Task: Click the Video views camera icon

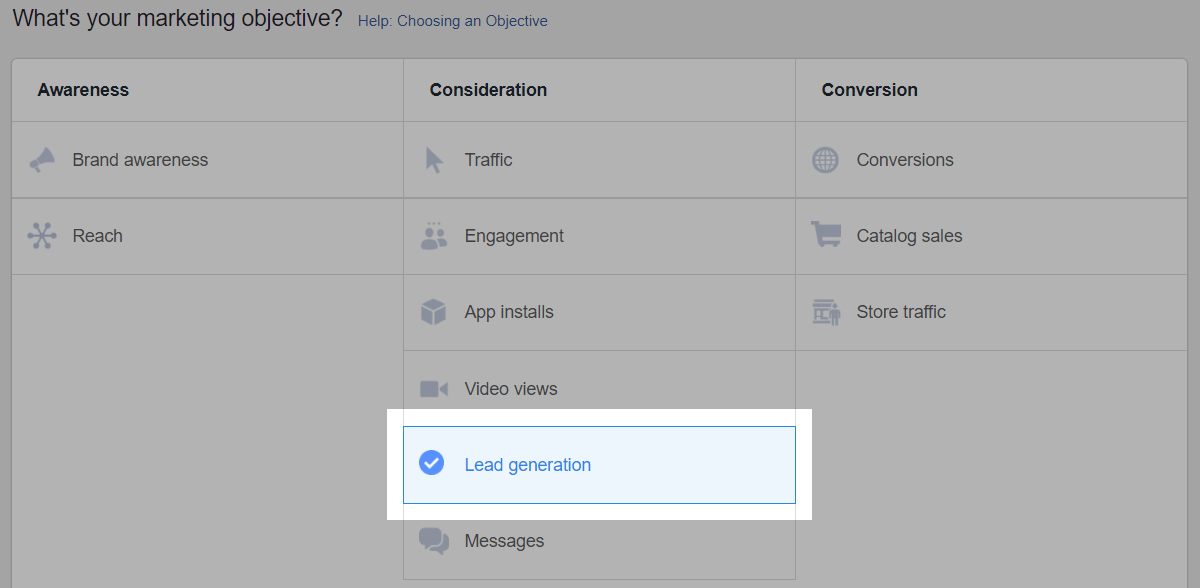Action: (434, 389)
